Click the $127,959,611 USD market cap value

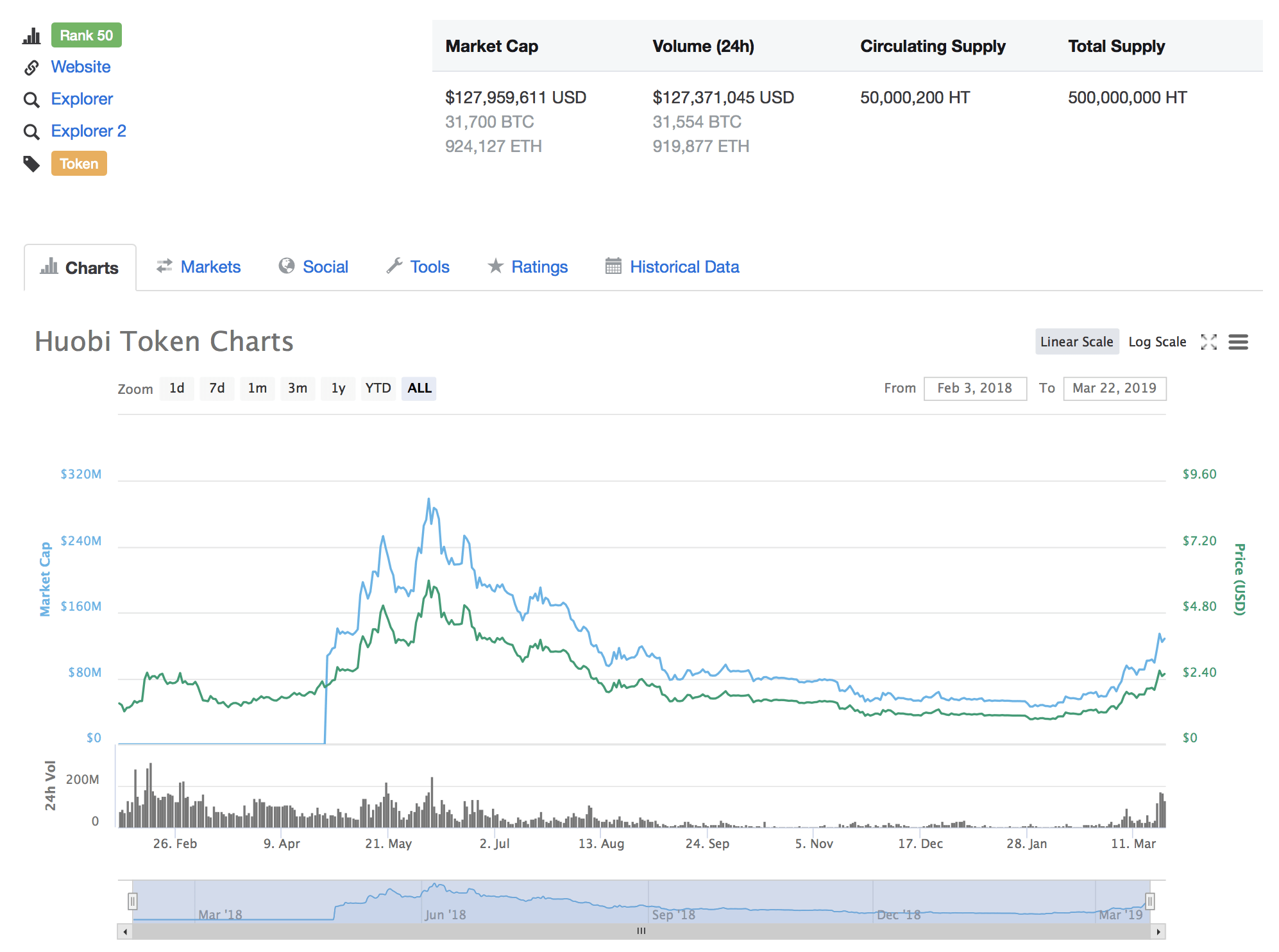[516, 98]
